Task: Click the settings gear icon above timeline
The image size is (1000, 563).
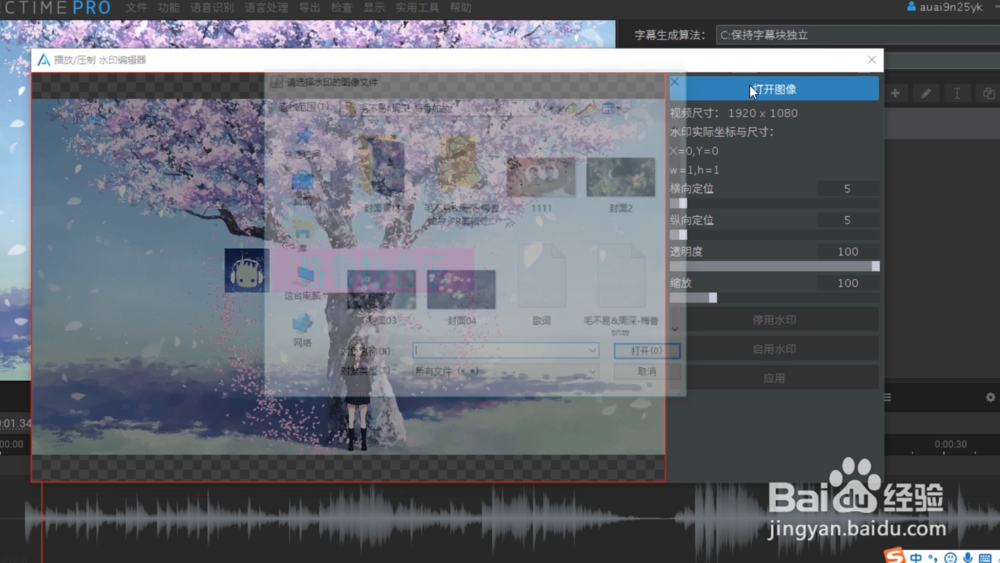Action: tap(990, 397)
